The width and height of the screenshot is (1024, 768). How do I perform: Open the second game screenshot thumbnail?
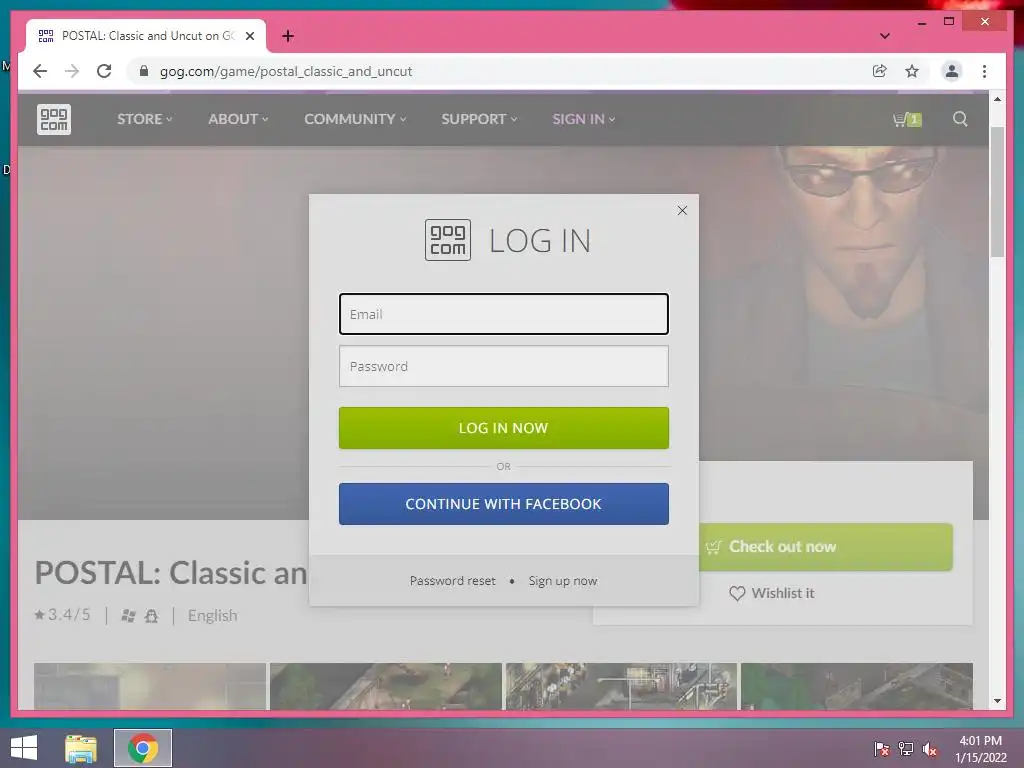(x=386, y=686)
